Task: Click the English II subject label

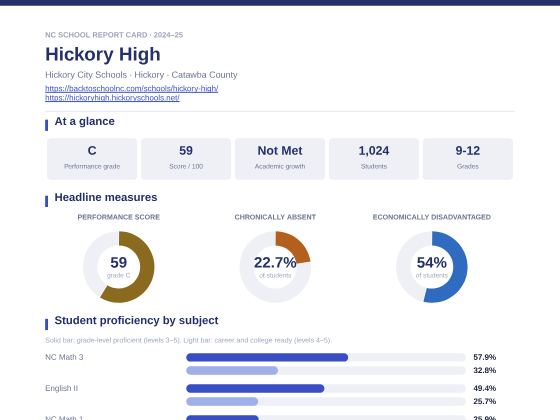Action: pyautogui.click(x=61, y=388)
